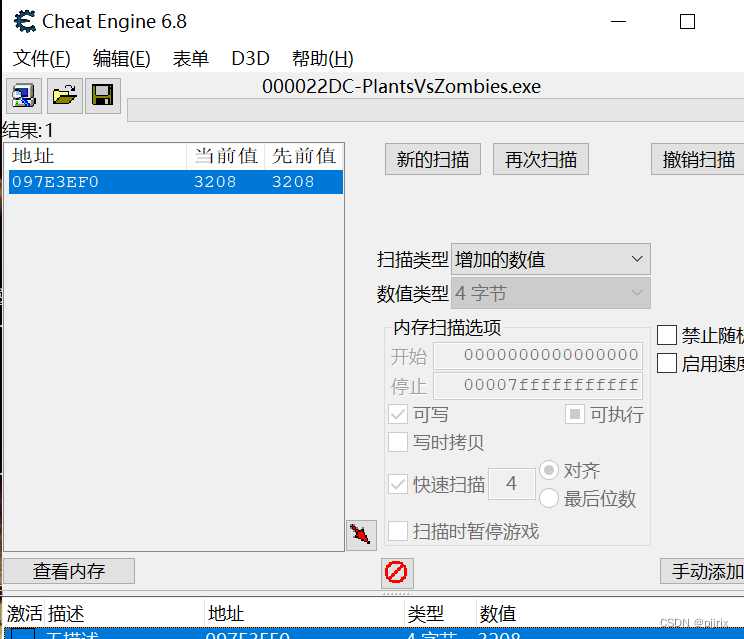Image resolution: width=744 pixels, height=639 pixels.
Task: Open the 表单 menu
Action: (190, 59)
